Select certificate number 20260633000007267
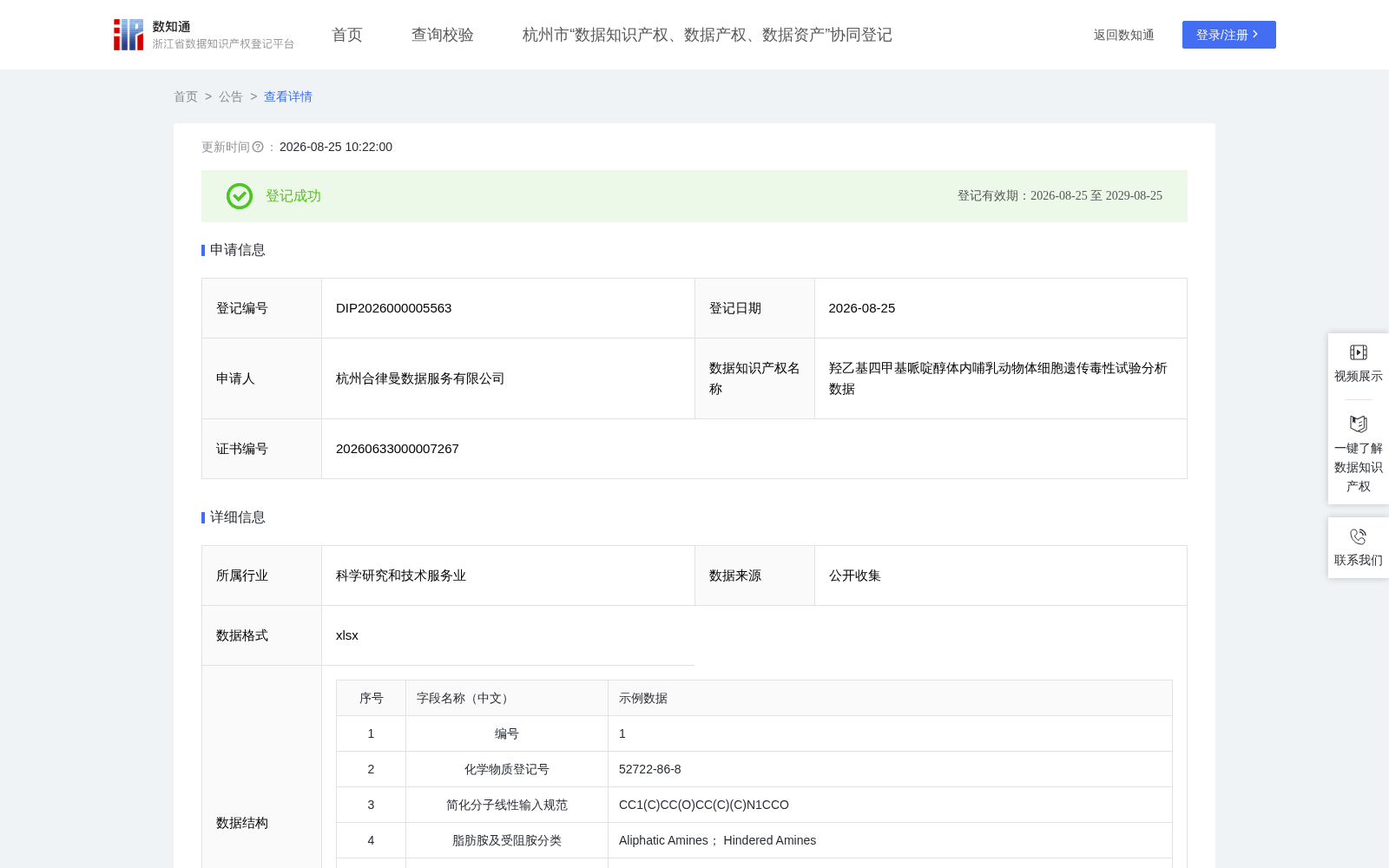This screenshot has height=868, width=1389. coord(398,449)
